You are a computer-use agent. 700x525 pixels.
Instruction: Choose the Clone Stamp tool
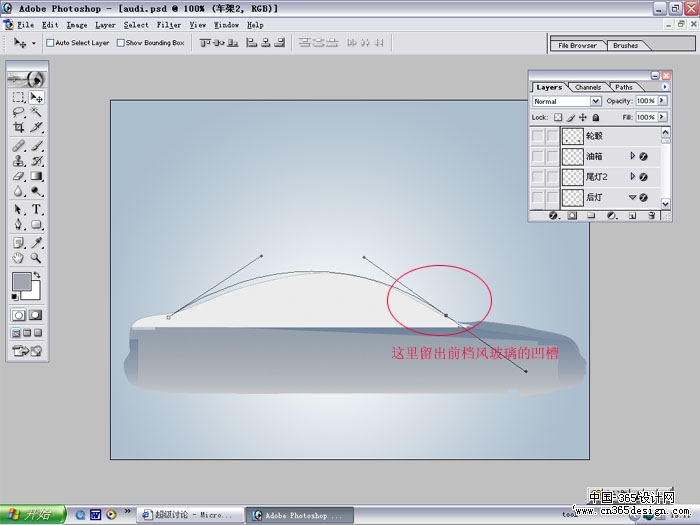[18, 161]
